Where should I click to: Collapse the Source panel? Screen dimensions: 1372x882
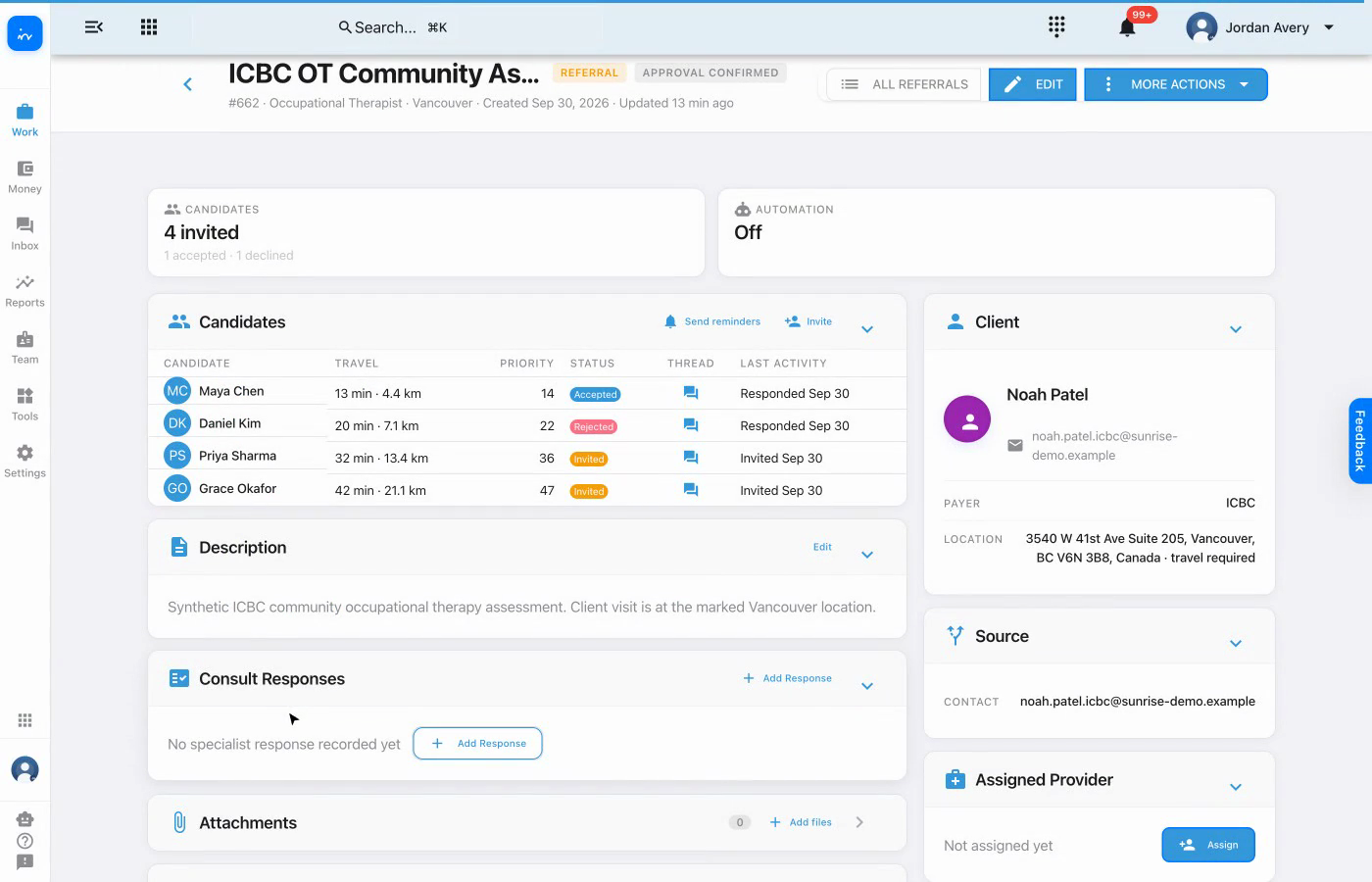[x=1236, y=643]
